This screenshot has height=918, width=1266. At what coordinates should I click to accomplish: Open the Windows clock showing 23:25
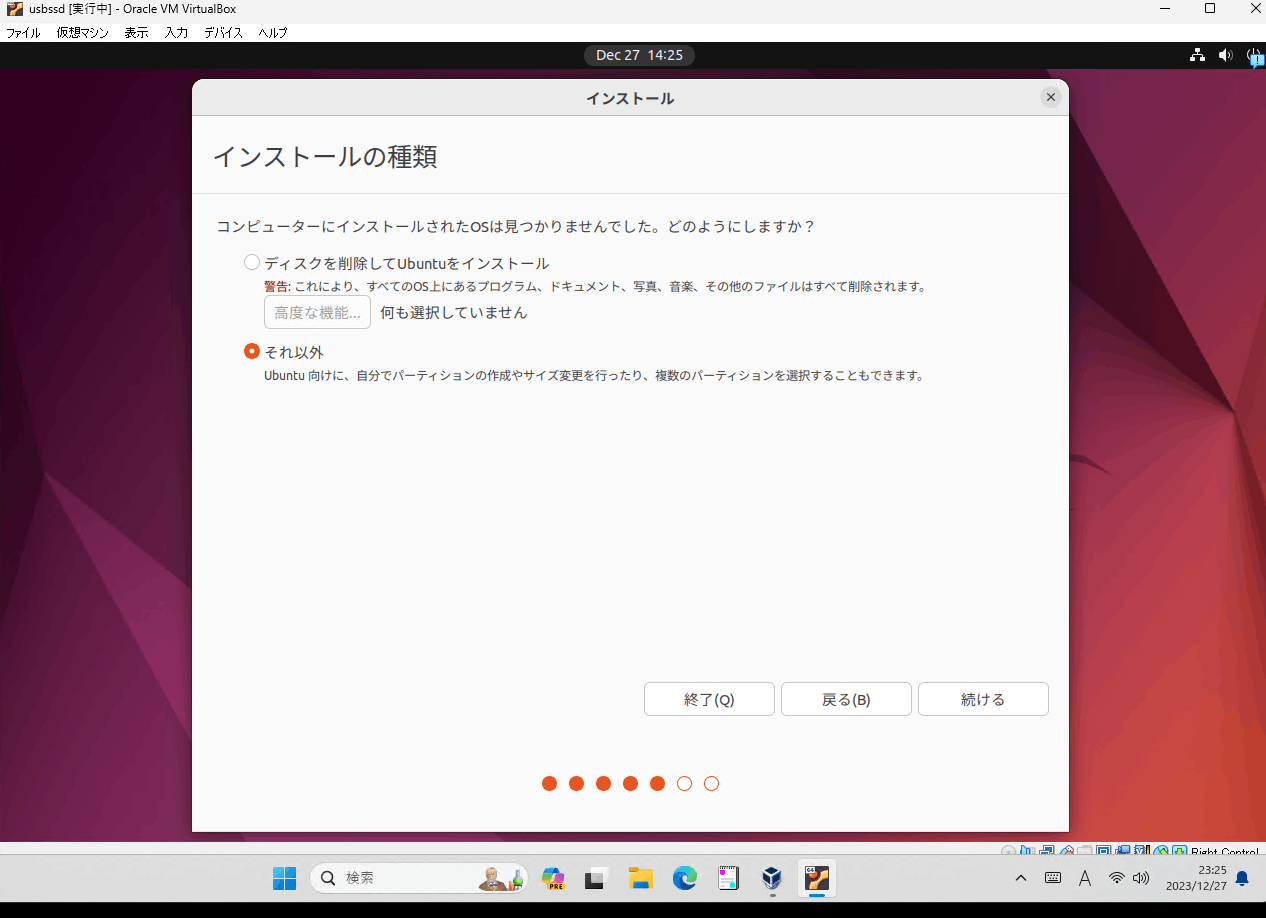click(x=1197, y=878)
